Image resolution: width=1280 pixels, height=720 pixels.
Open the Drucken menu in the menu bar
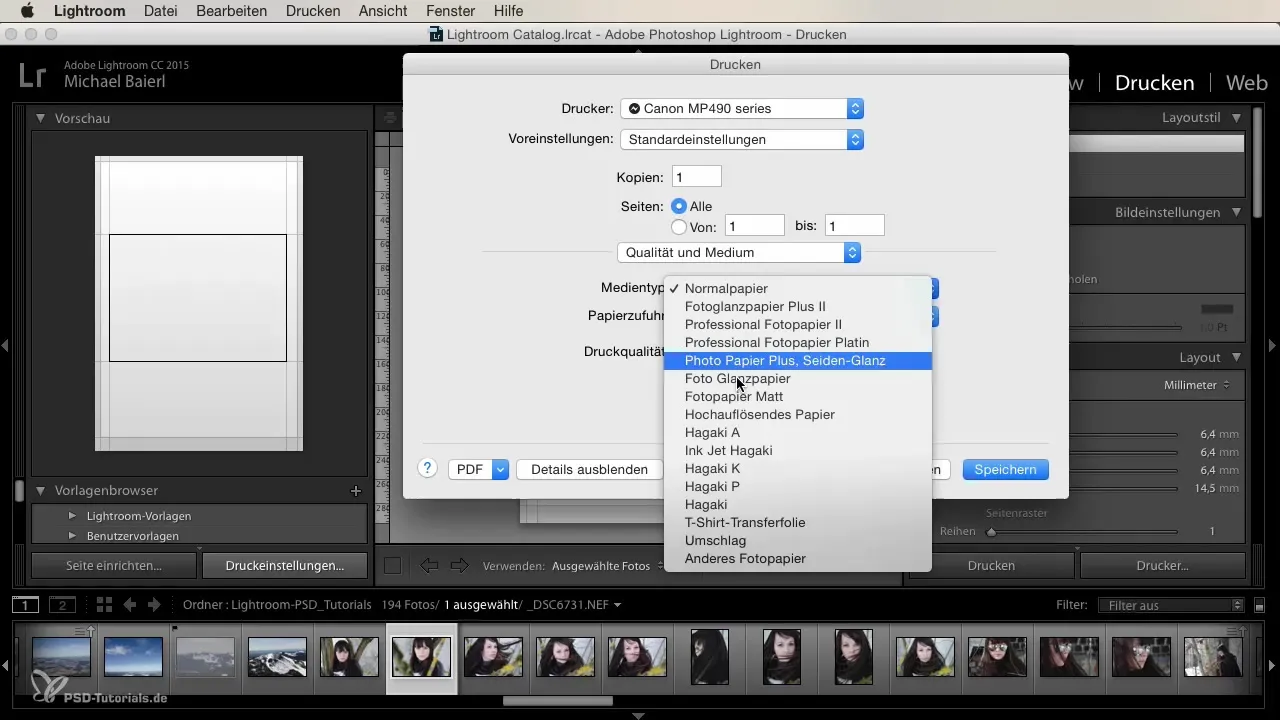click(x=313, y=11)
